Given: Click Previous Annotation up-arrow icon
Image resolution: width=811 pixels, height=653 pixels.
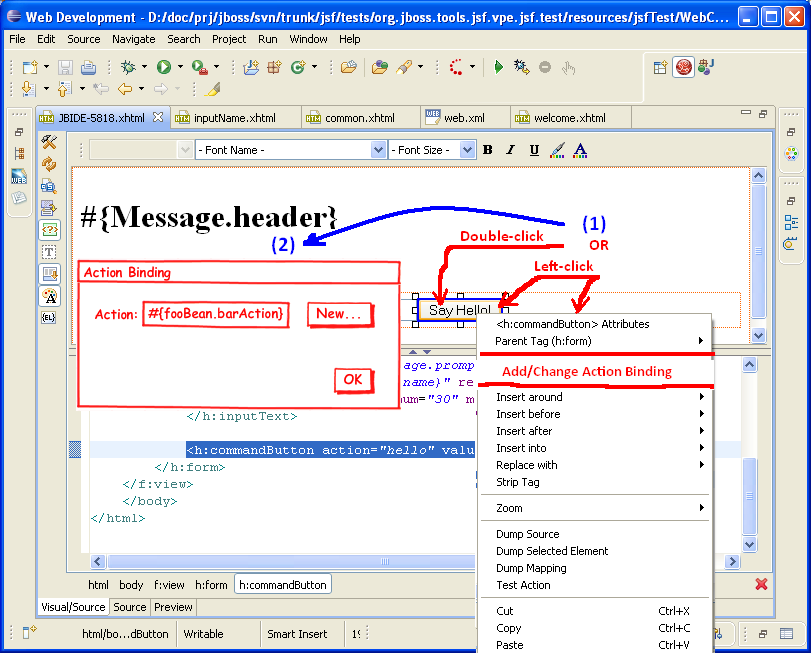Looking at the screenshot, I should (x=64, y=89).
